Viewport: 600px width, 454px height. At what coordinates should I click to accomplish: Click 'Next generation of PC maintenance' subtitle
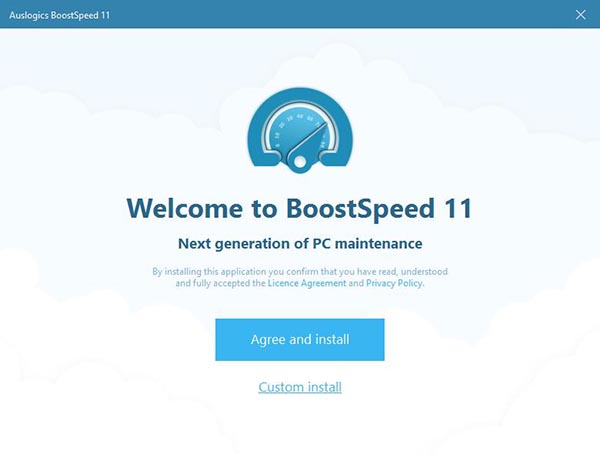coord(300,243)
